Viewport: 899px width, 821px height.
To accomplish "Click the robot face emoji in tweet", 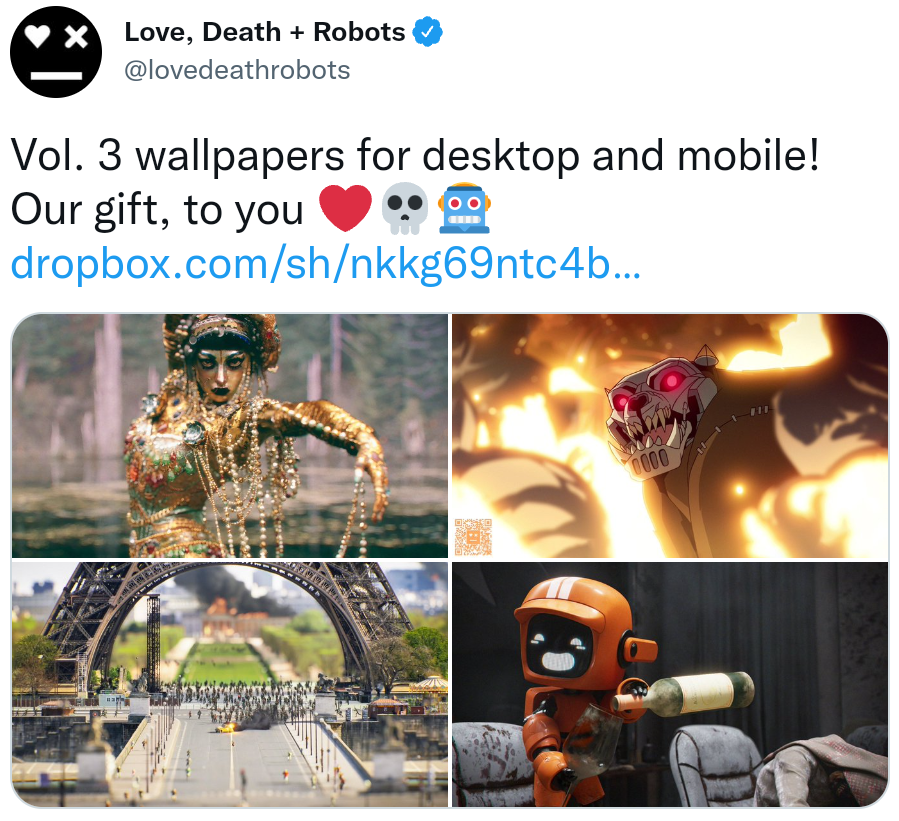I will (x=464, y=208).
